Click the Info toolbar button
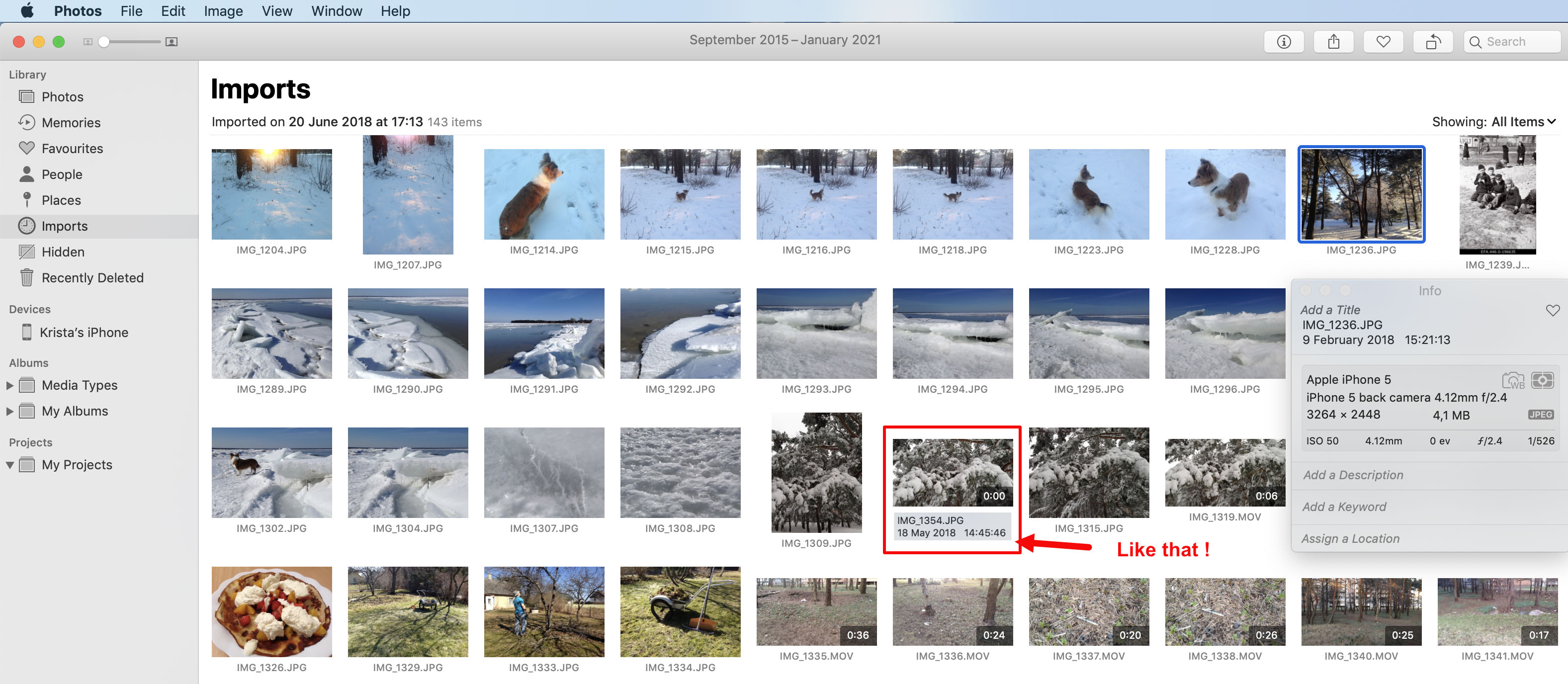Screen dimensions: 1568x684 tap(1283, 41)
